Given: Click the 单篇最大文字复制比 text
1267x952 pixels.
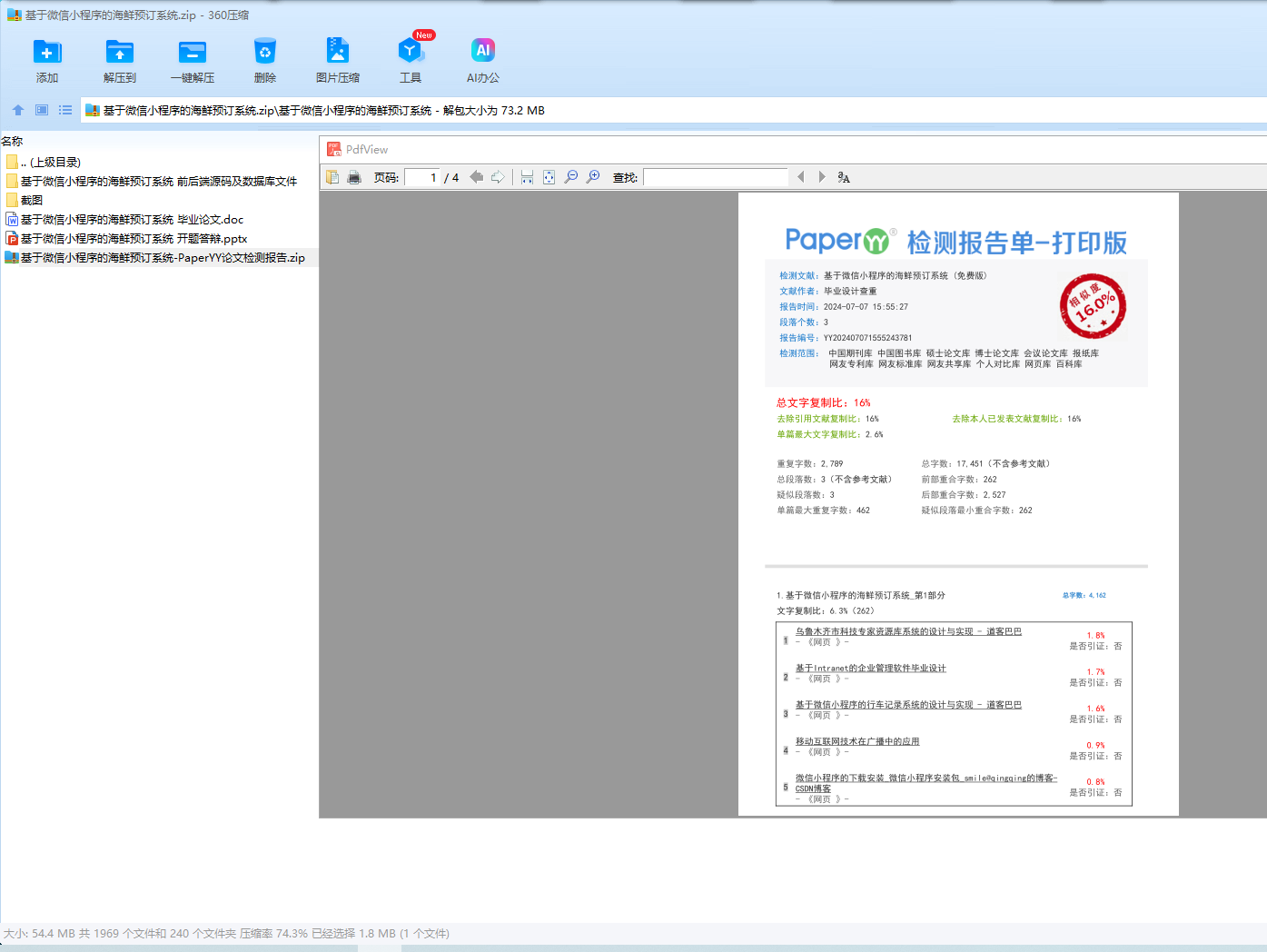Looking at the screenshot, I should [x=829, y=434].
